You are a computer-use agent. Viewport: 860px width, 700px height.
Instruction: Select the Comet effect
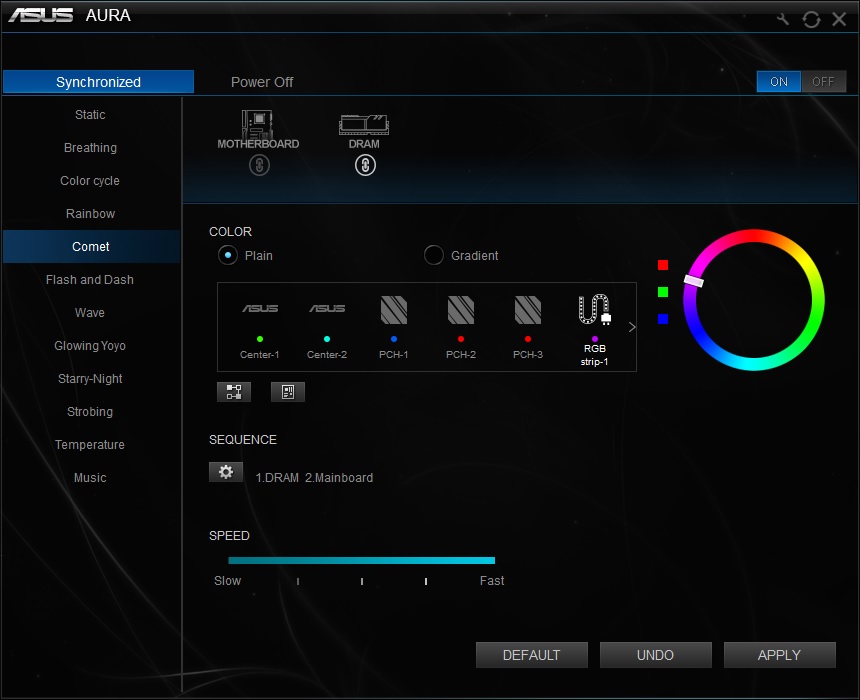coord(91,246)
